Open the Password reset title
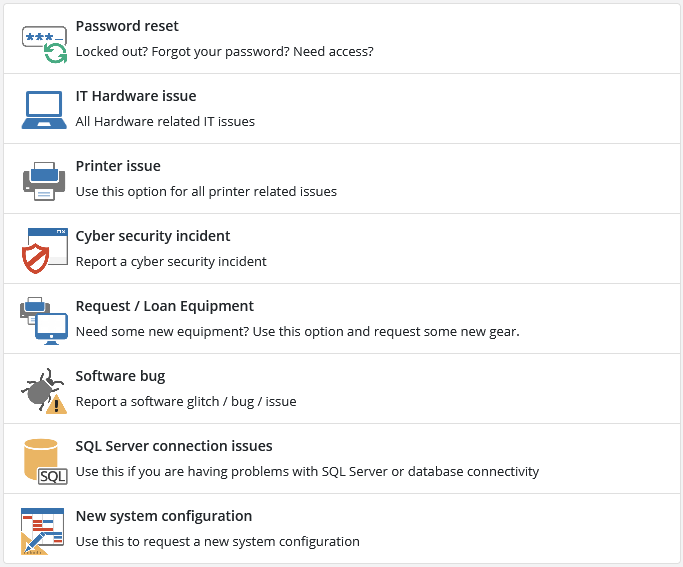The height and width of the screenshot is (567, 683). click(127, 26)
